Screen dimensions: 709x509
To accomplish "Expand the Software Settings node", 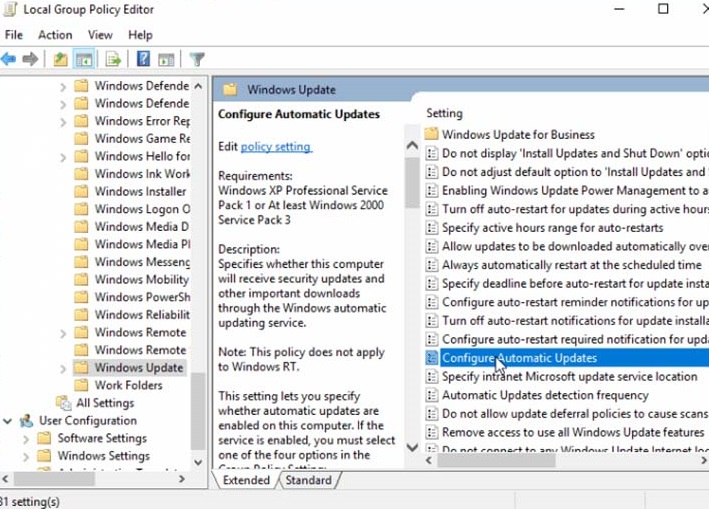I will pyautogui.click(x=26, y=439).
